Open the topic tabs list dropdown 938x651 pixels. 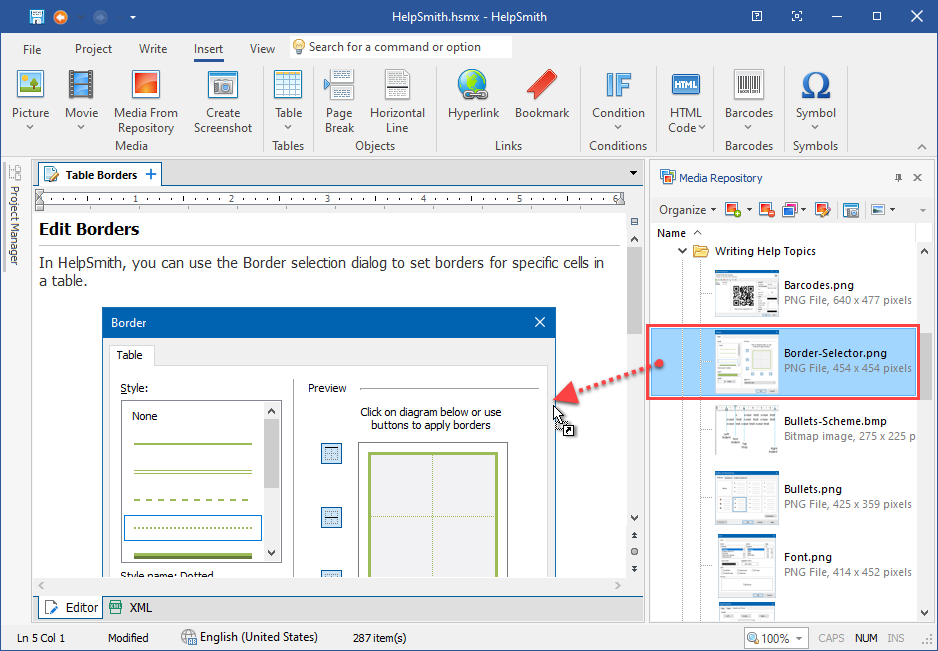633,174
